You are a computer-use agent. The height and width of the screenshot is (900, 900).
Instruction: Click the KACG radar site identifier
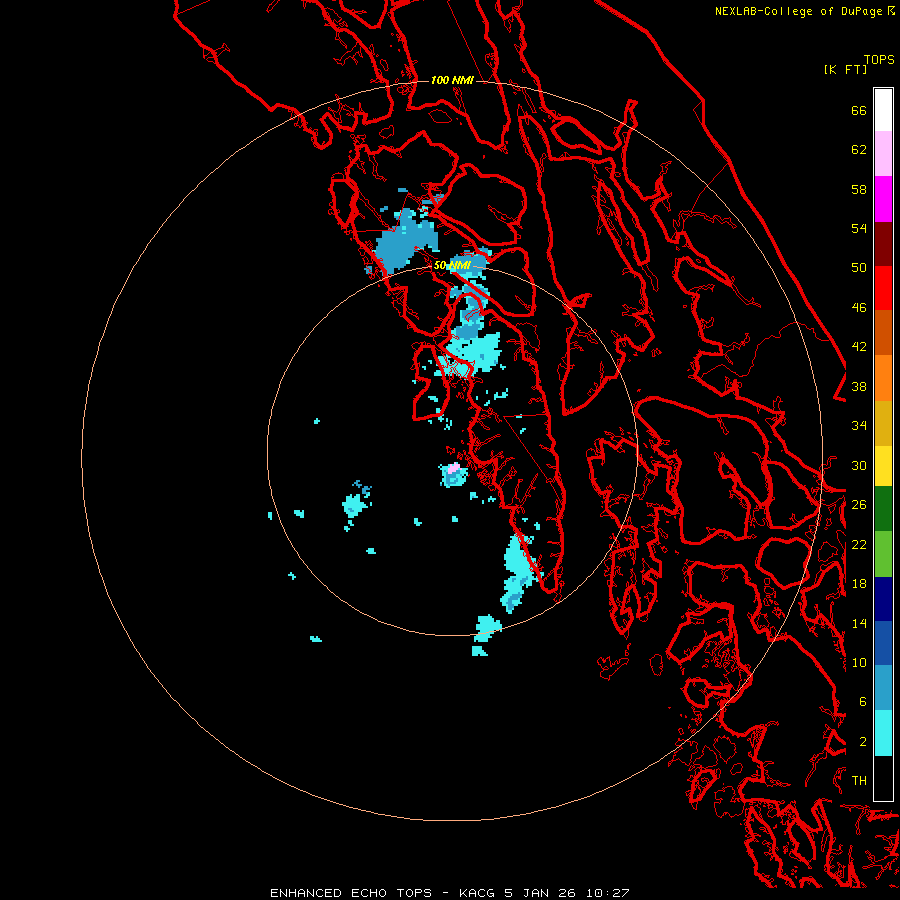(x=476, y=893)
